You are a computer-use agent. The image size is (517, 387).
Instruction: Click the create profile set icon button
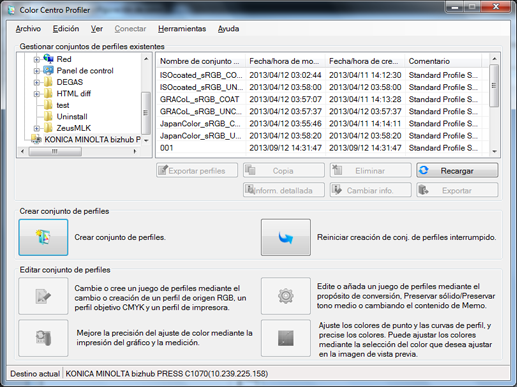(43, 237)
